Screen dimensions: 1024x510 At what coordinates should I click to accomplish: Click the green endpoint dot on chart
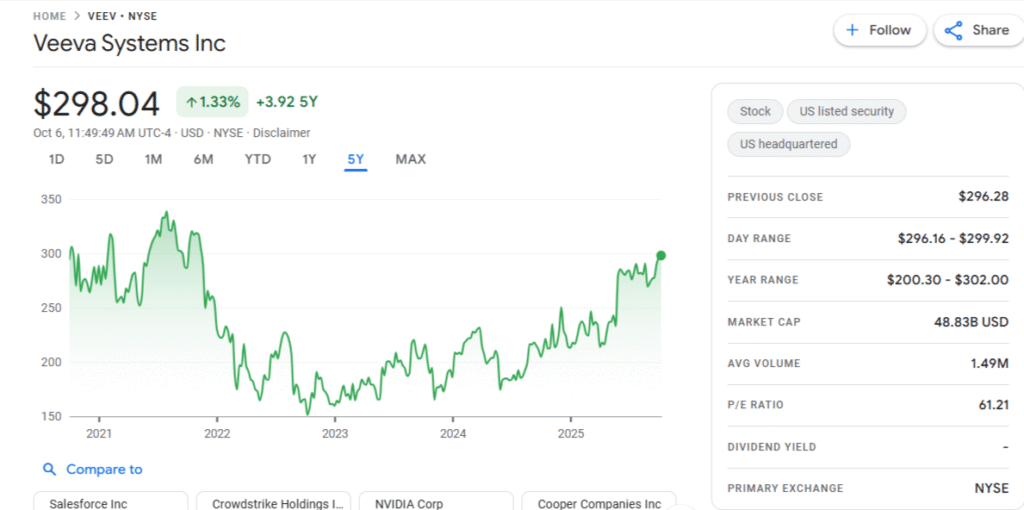(661, 255)
